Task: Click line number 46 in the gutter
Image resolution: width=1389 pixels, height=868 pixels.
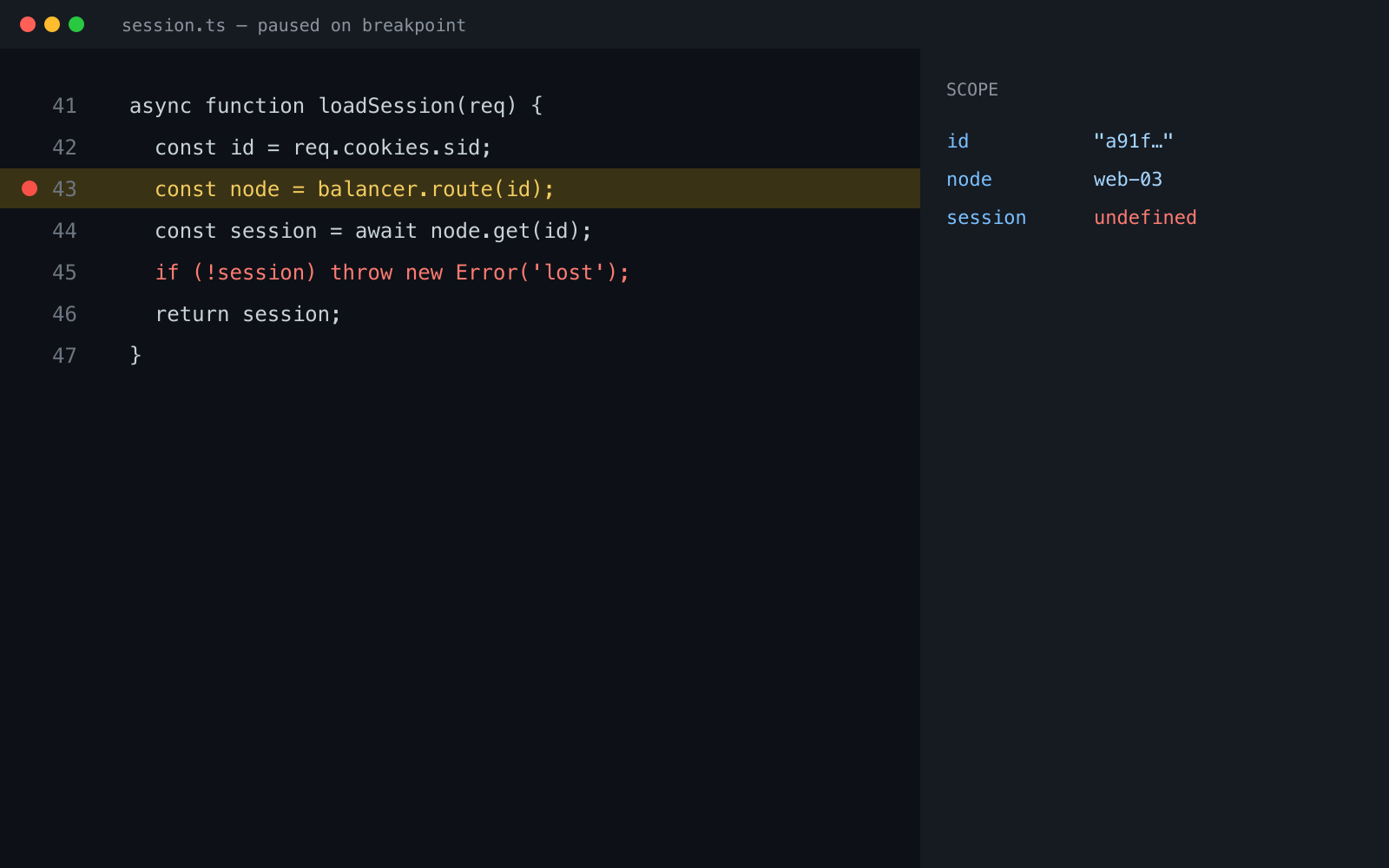Action: click(x=64, y=314)
